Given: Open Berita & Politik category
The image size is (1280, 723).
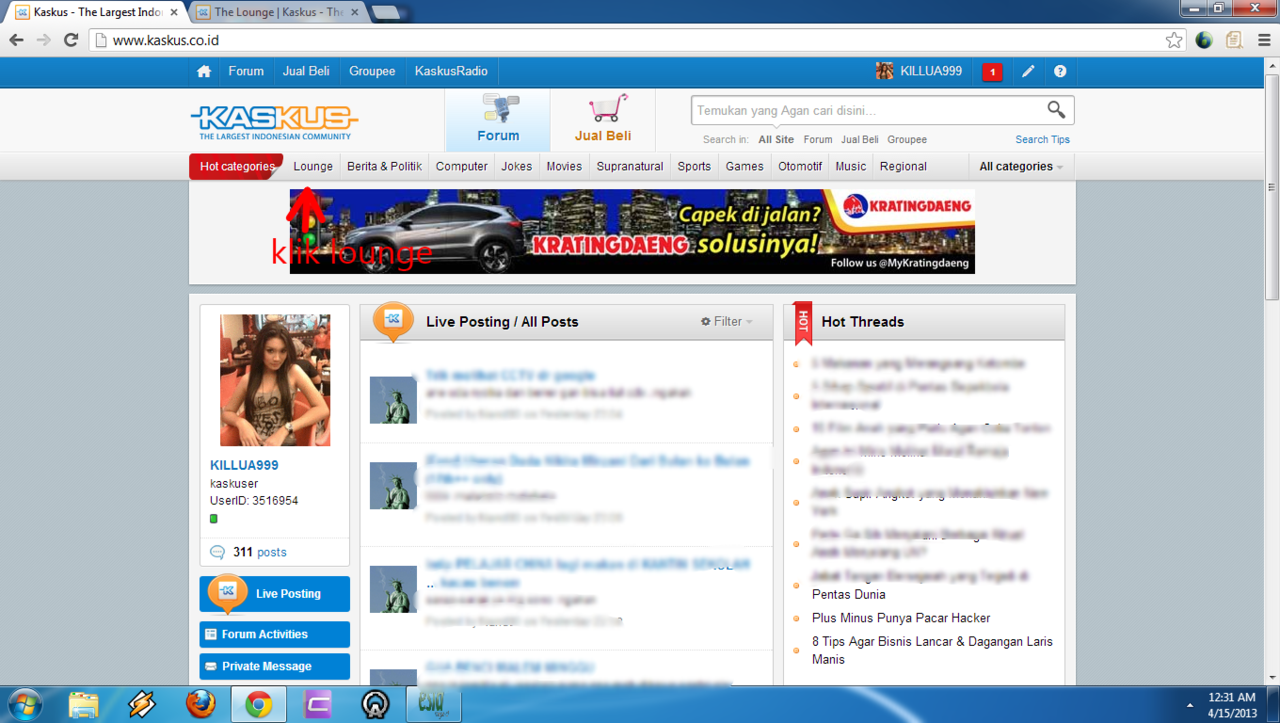Looking at the screenshot, I should coord(385,166).
